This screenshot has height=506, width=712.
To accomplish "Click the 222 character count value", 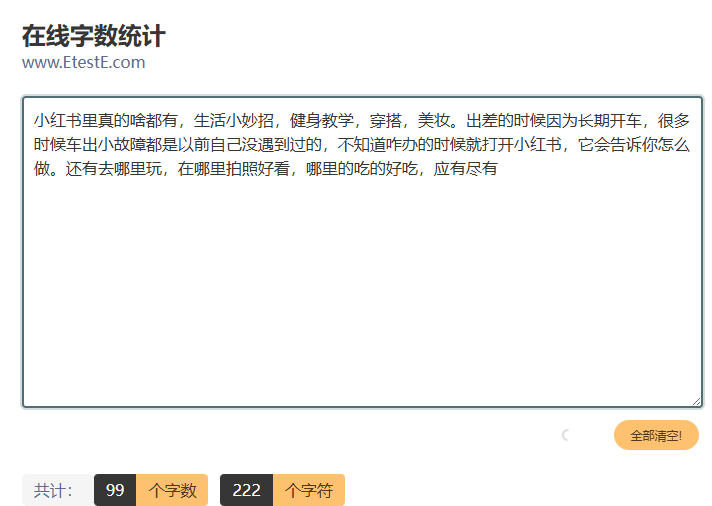I will point(247,490).
